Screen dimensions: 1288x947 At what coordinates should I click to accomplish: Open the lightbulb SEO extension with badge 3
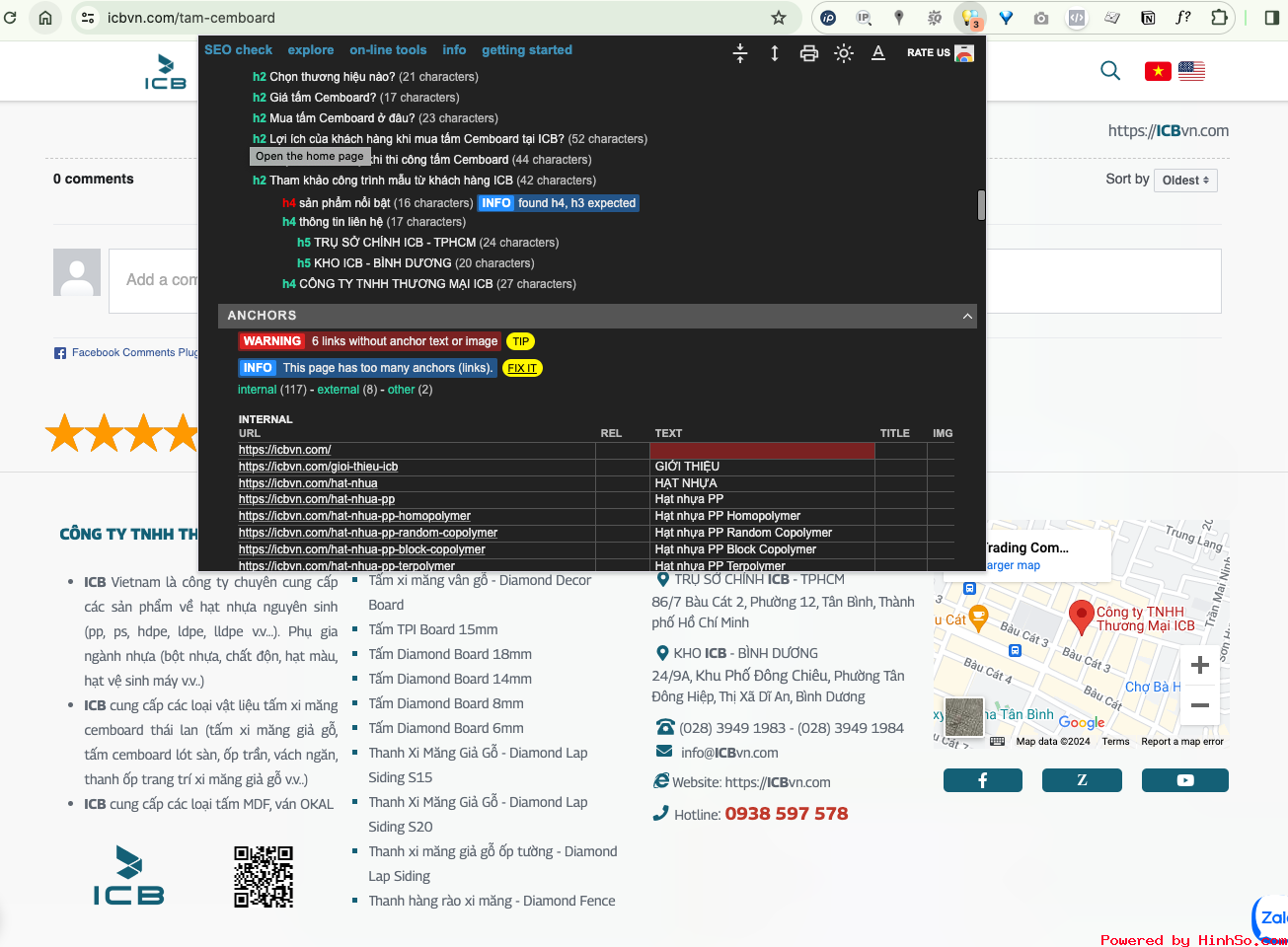[x=970, y=18]
